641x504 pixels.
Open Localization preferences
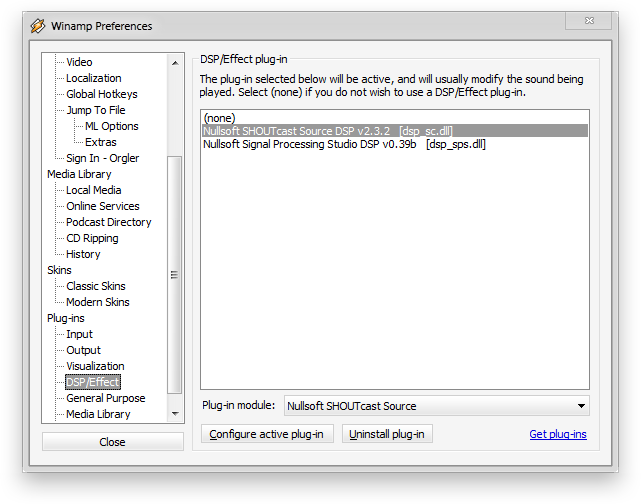click(94, 78)
